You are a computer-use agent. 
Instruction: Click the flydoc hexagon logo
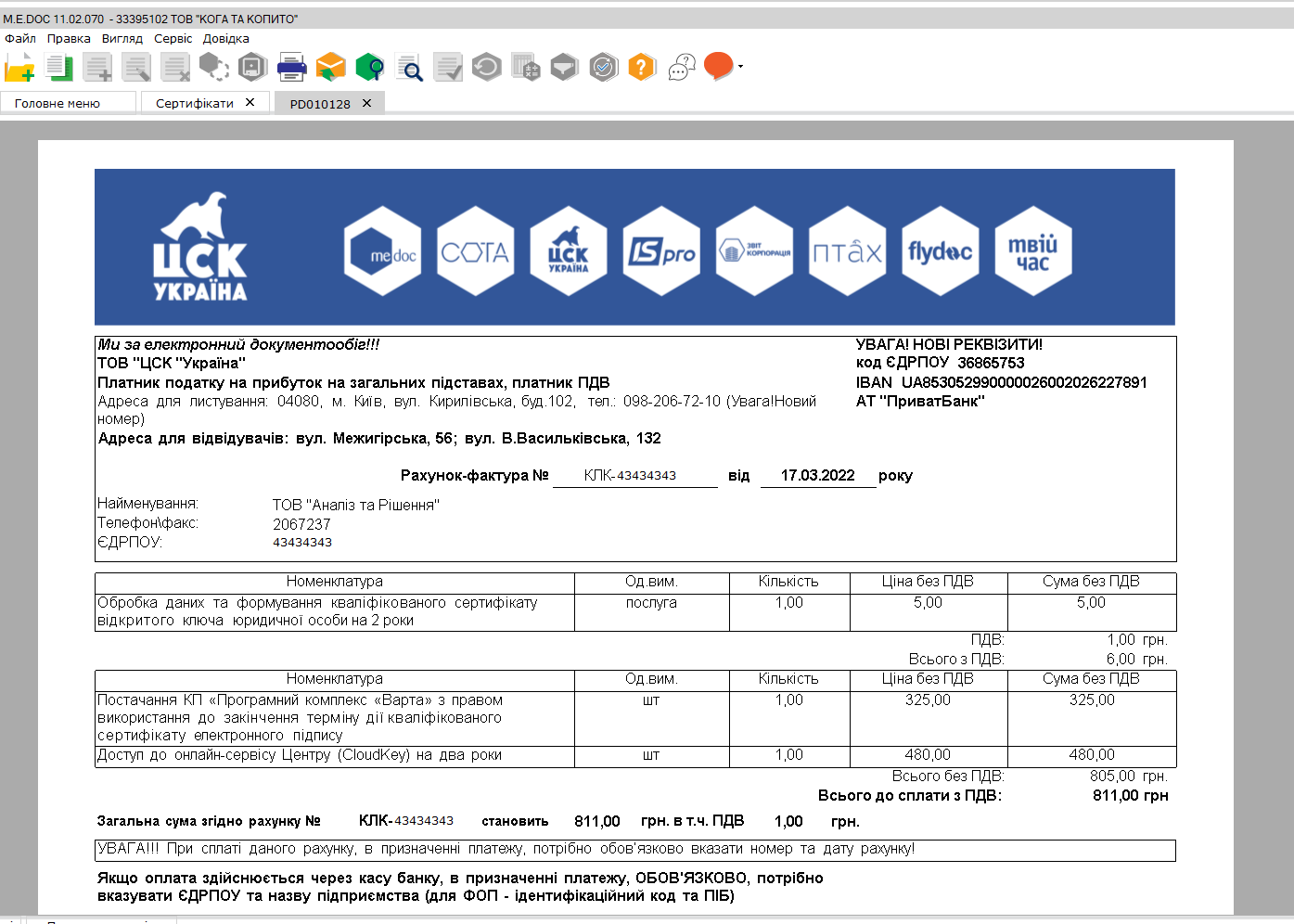tap(941, 251)
